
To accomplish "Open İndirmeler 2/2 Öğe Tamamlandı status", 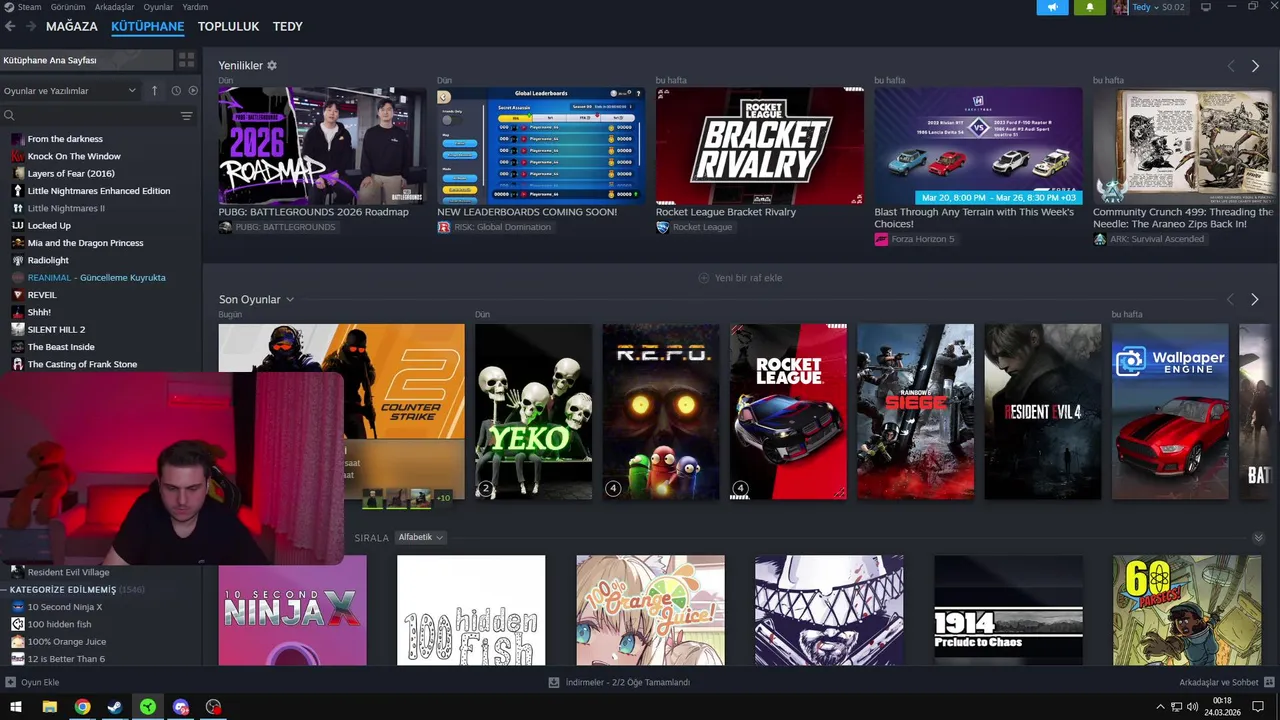I will [x=619, y=682].
